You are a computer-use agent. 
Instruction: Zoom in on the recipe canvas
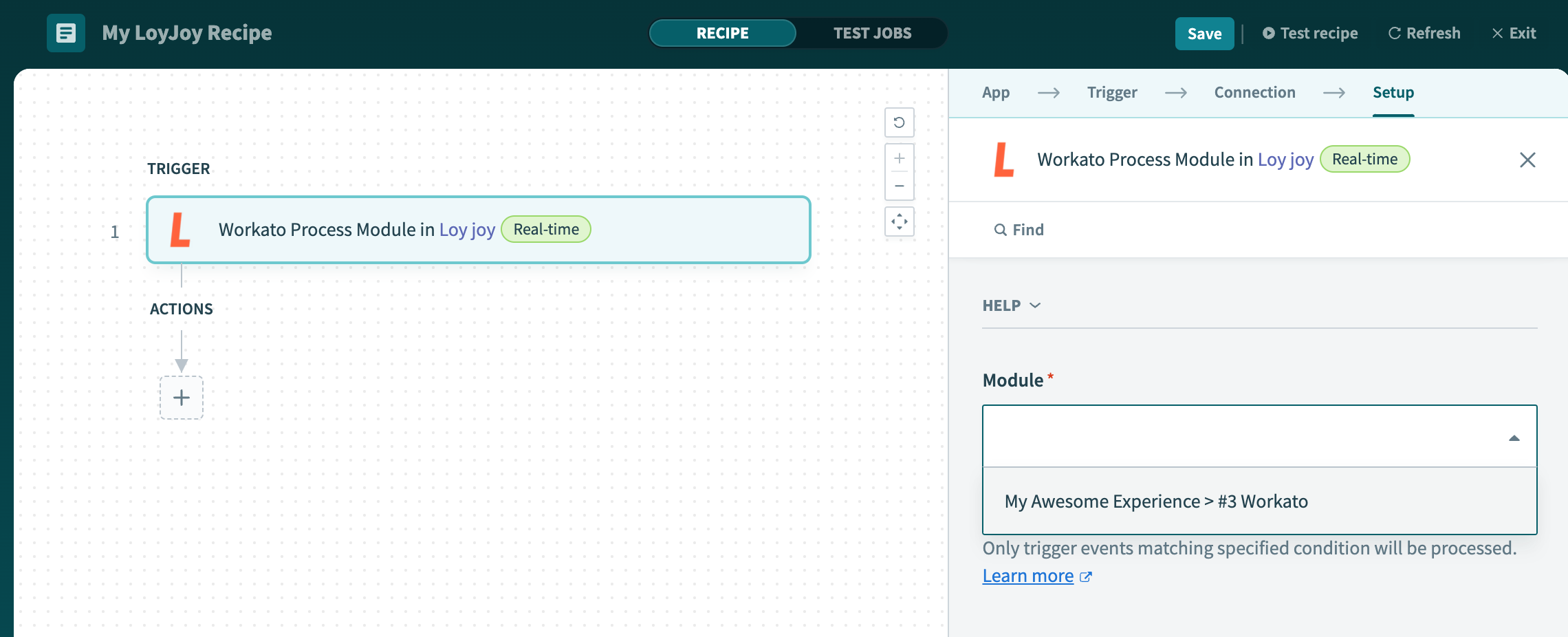(x=899, y=157)
